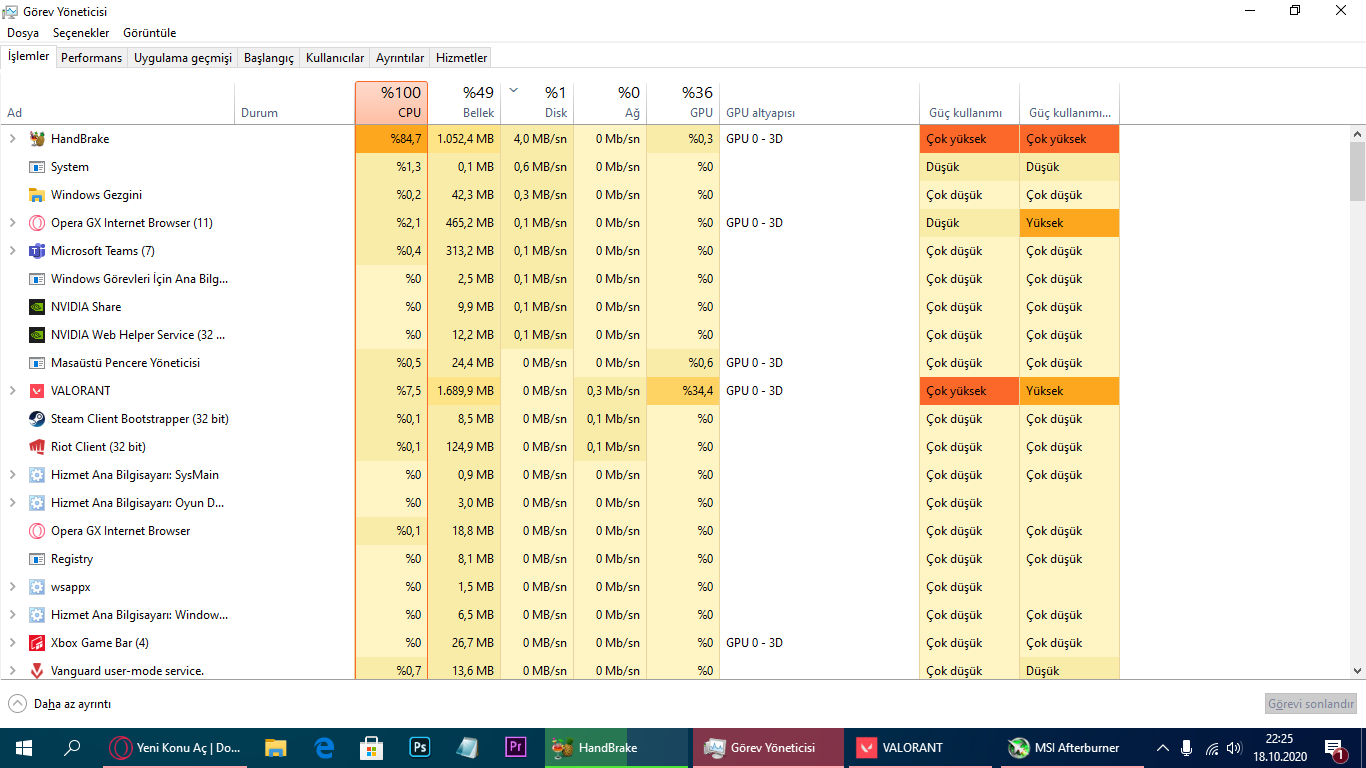Open Photoshop from the taskbar
This screenshot has height=768, width=1366.
pos(420,747)
